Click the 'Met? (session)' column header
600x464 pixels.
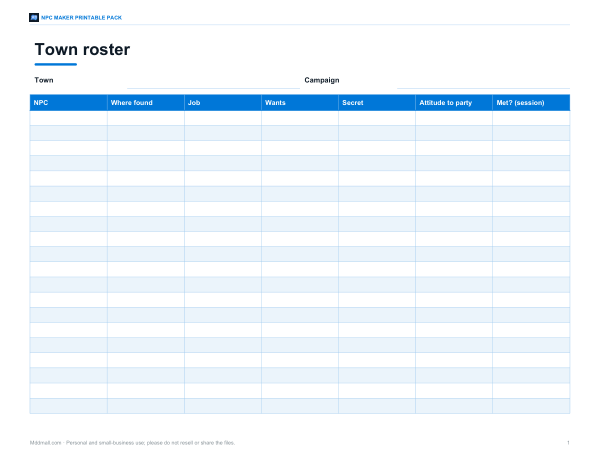[531, 103]
